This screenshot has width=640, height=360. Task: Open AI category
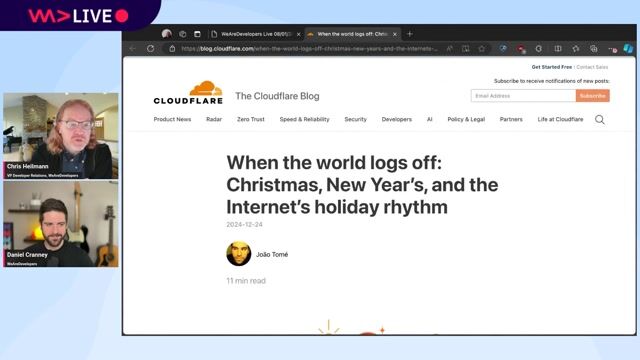pos(429,119)
